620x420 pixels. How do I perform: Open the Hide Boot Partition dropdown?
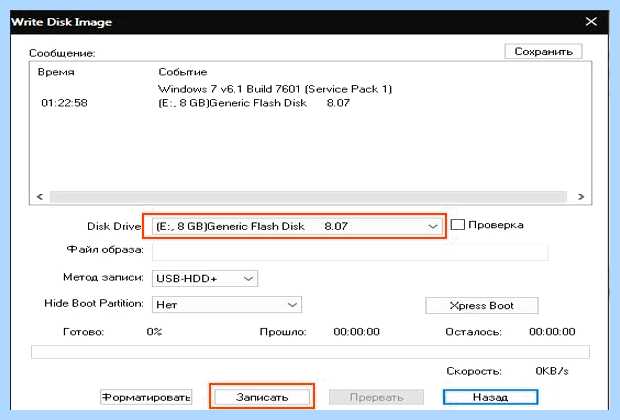click(x=227, y=305)
